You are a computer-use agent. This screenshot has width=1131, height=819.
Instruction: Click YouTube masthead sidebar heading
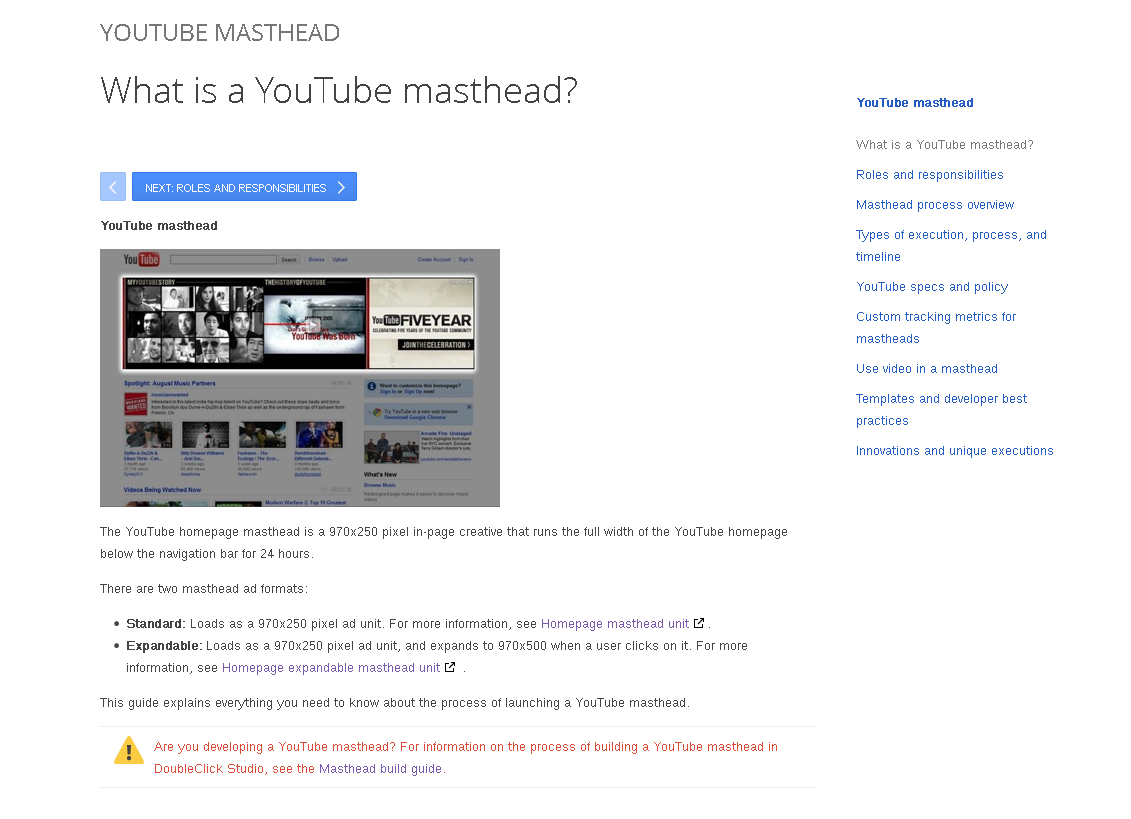pyautogui.click(x=915, y=103)
